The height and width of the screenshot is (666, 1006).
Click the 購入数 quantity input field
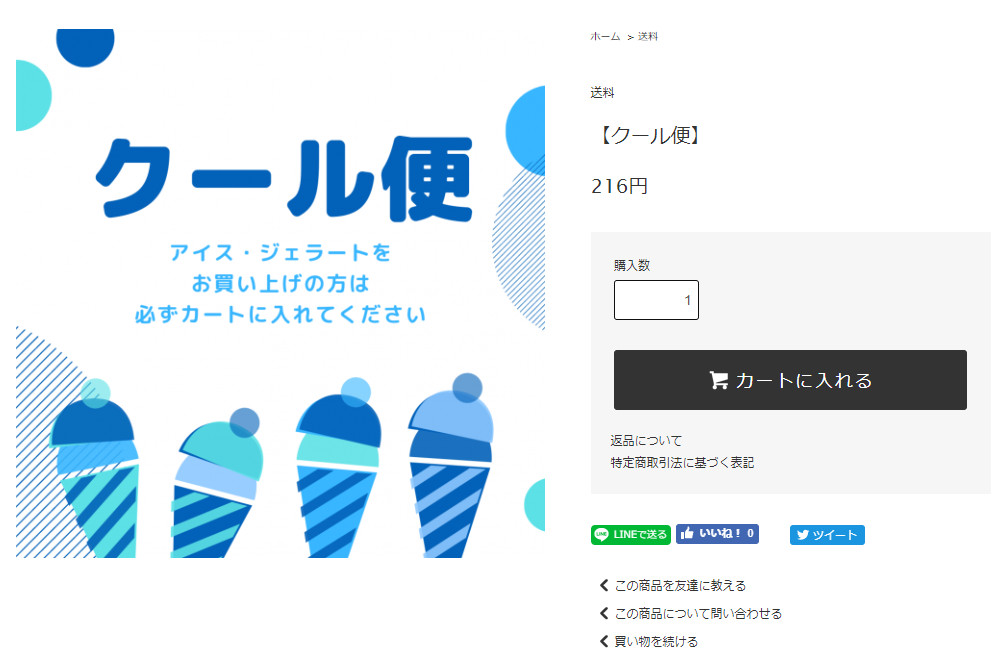click(x=656, y=300)
